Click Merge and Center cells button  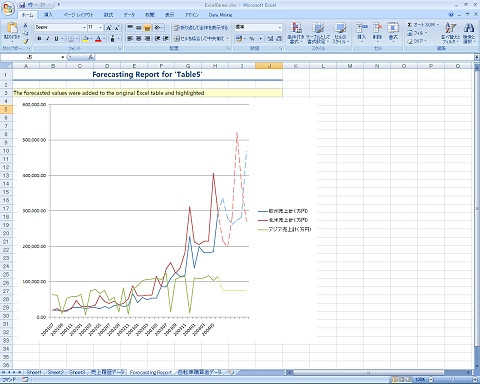(201, 39)
